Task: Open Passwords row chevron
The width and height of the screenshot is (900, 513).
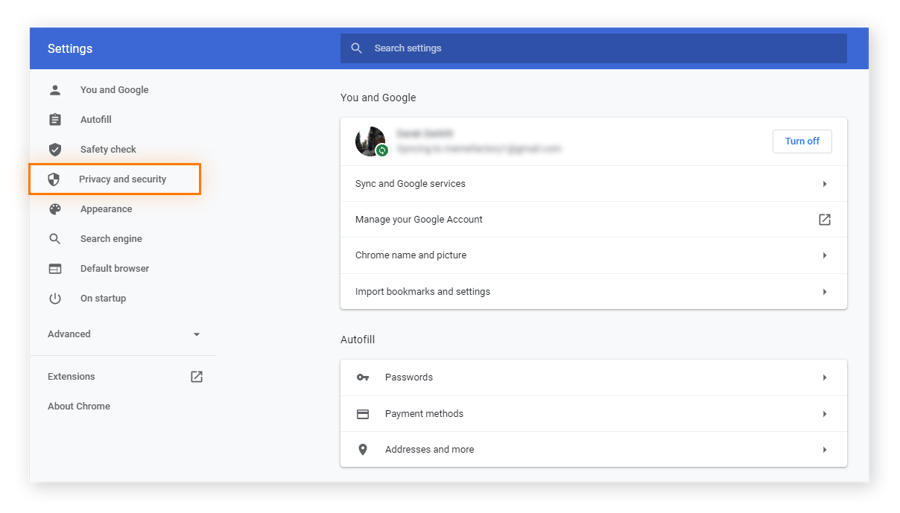Action: coord(824,378)
